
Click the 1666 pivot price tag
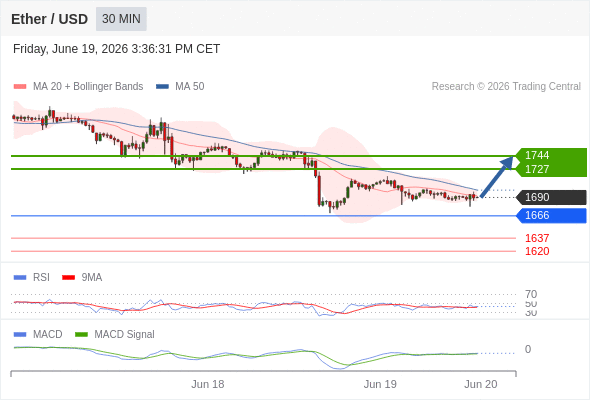[x=551, y=215]
